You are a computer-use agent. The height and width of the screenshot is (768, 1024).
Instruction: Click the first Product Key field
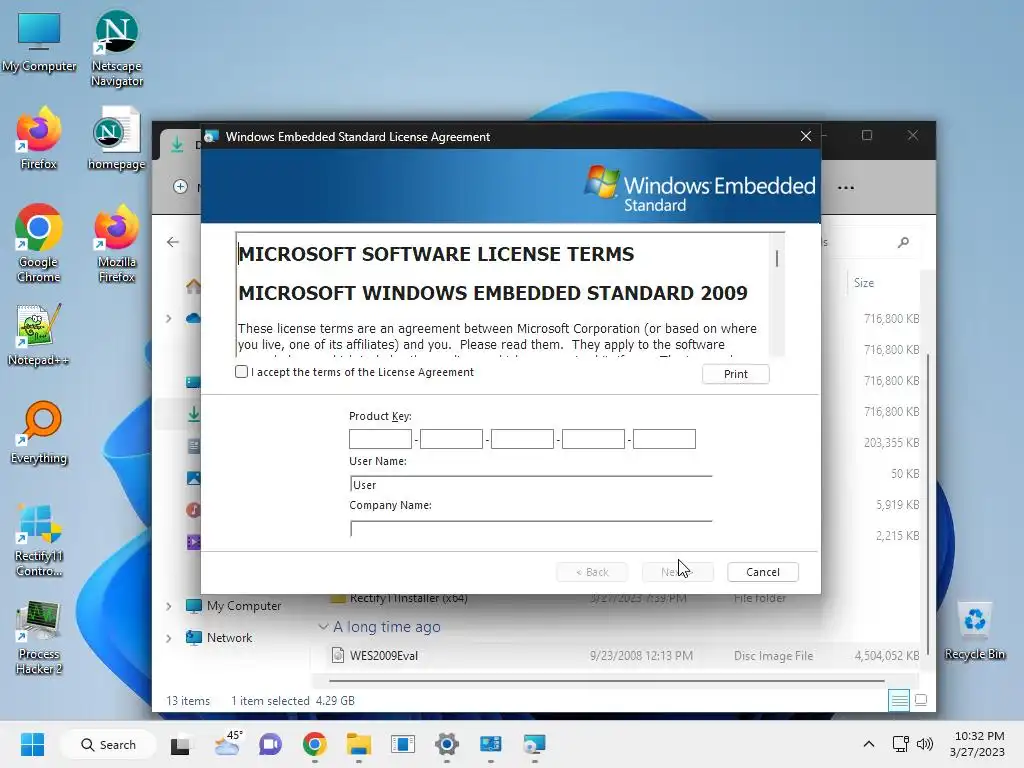[x=380, y=439]
